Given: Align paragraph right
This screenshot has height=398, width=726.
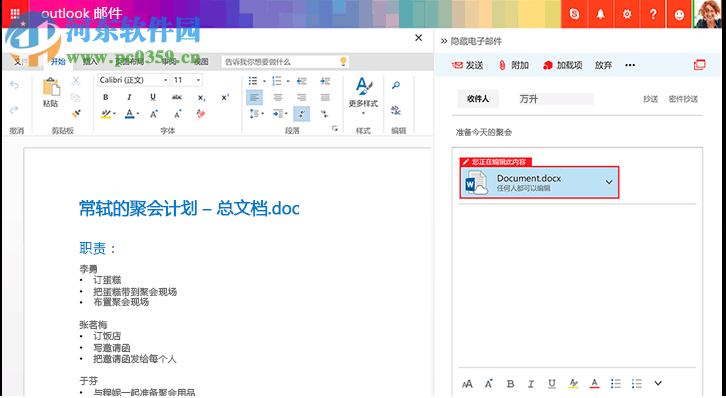Looking at the screenshot, I should pos(301,98).
